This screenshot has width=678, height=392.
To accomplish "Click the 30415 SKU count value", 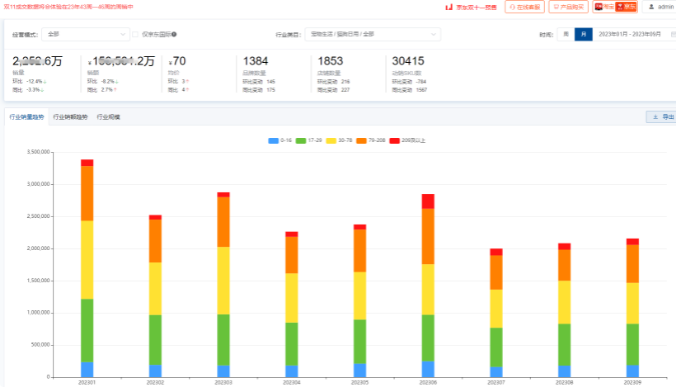I will point(408,61).
